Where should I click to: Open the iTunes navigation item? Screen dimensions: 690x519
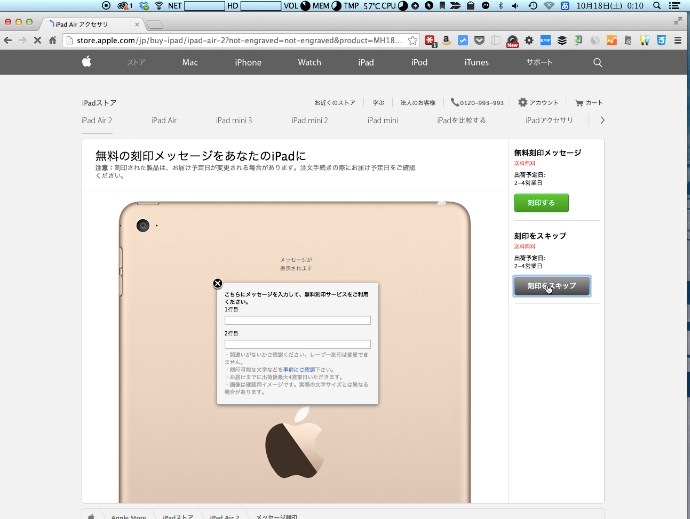tap(476, 63)
